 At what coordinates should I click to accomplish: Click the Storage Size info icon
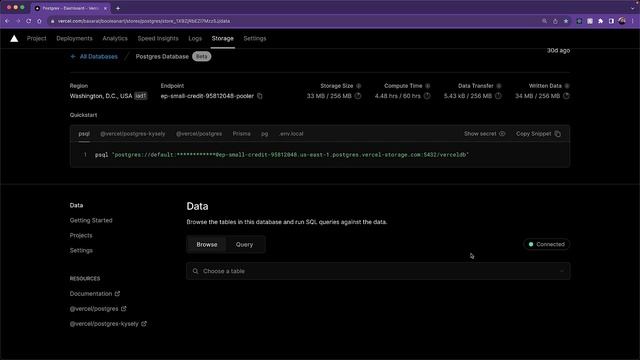point(359,86)
